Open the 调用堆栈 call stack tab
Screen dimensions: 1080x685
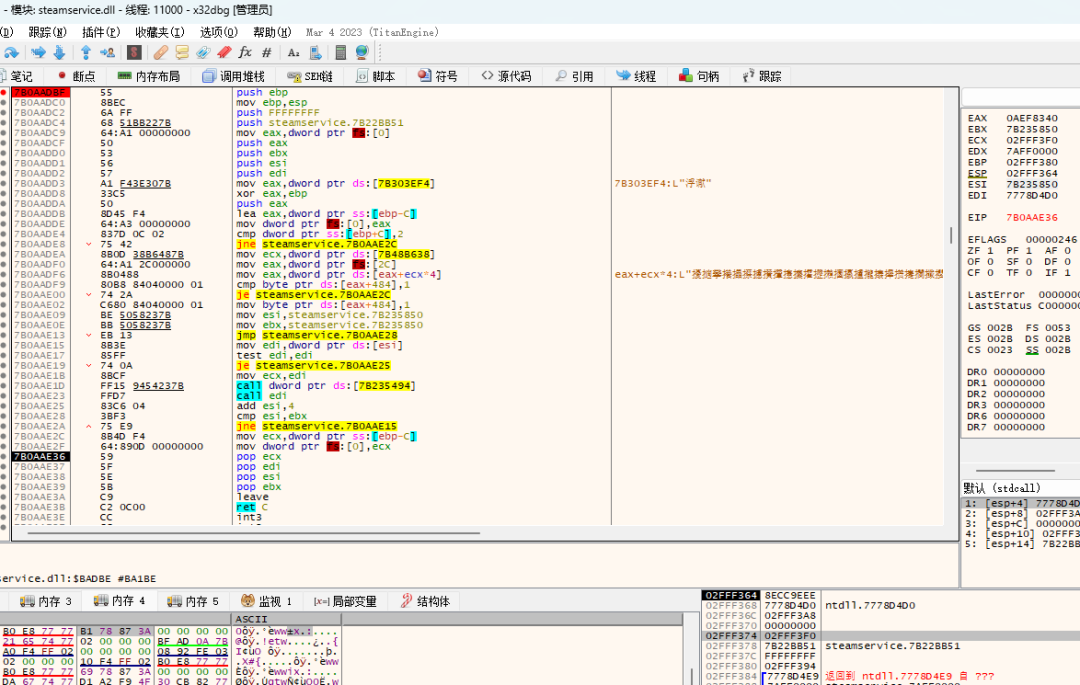(233, 76)
